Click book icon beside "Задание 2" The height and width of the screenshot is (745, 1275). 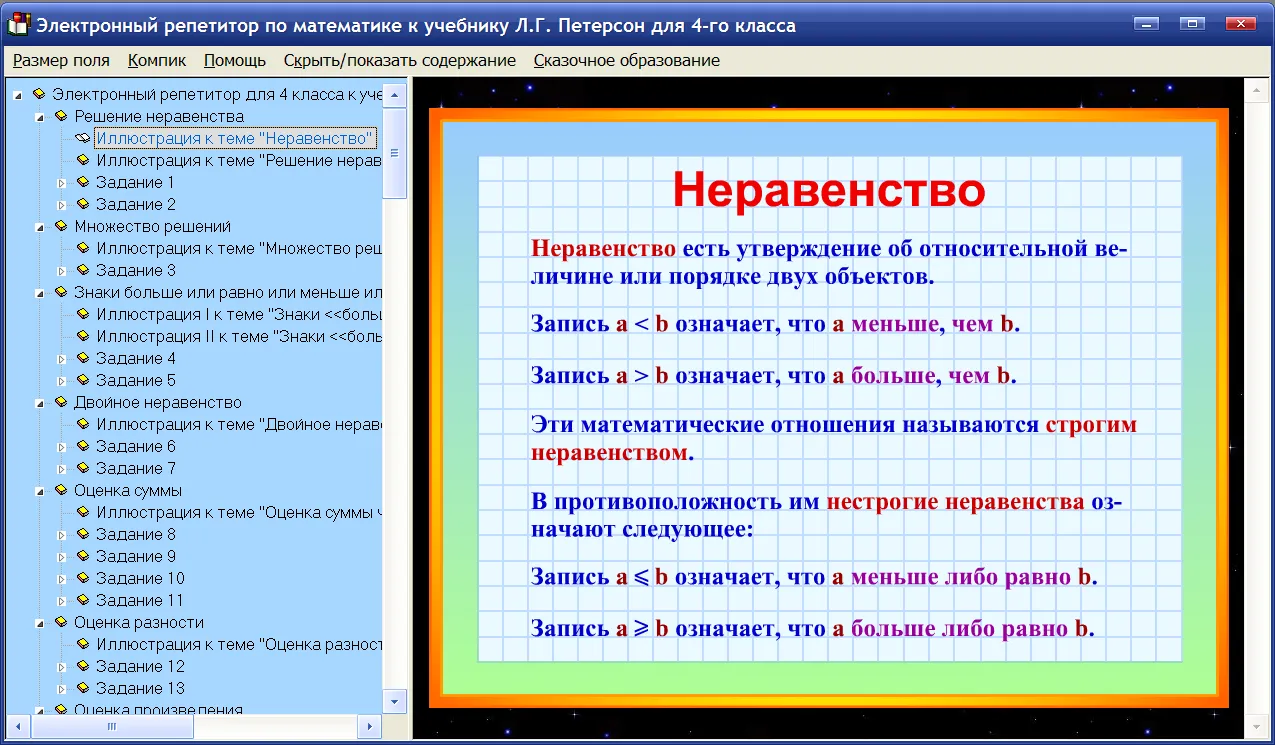[x=84, y=204]
